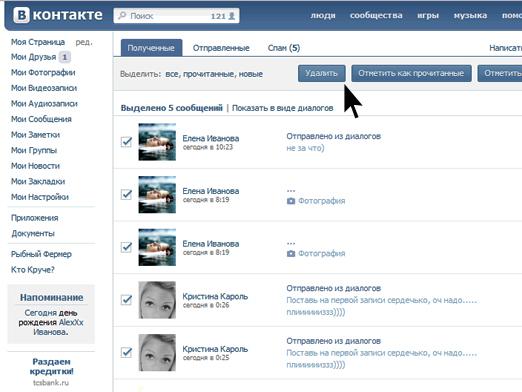
Task: Open Мои Заметки
Action: point(35,135)
